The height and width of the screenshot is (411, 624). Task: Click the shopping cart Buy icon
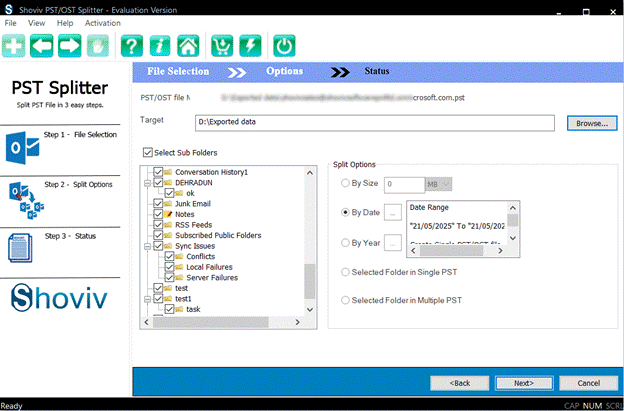[222, 46]
